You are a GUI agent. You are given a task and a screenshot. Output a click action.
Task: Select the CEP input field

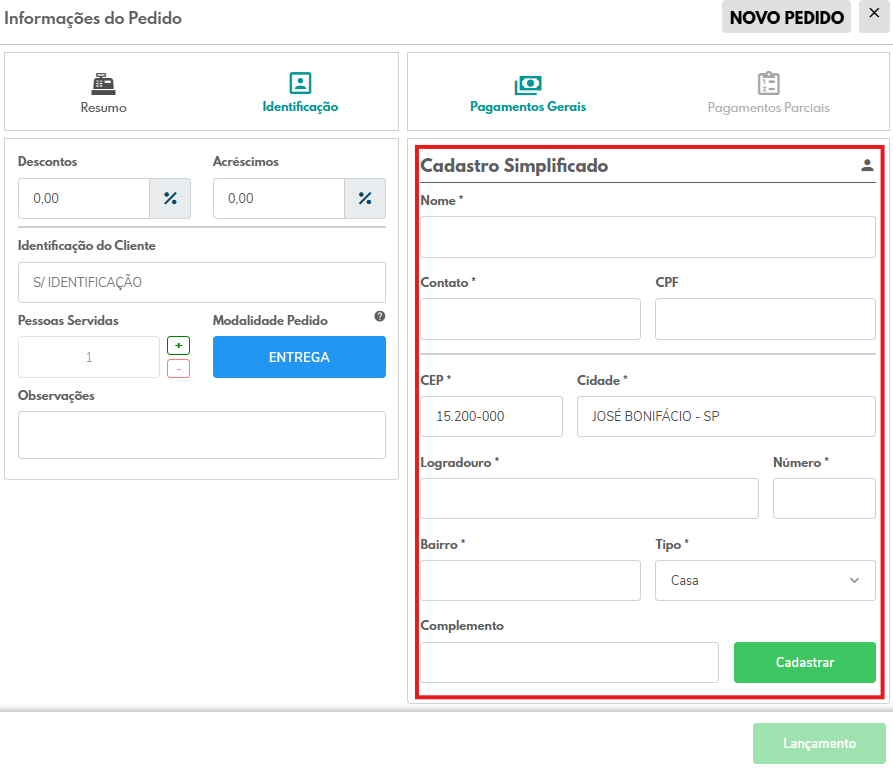click(x=491, y=416)
